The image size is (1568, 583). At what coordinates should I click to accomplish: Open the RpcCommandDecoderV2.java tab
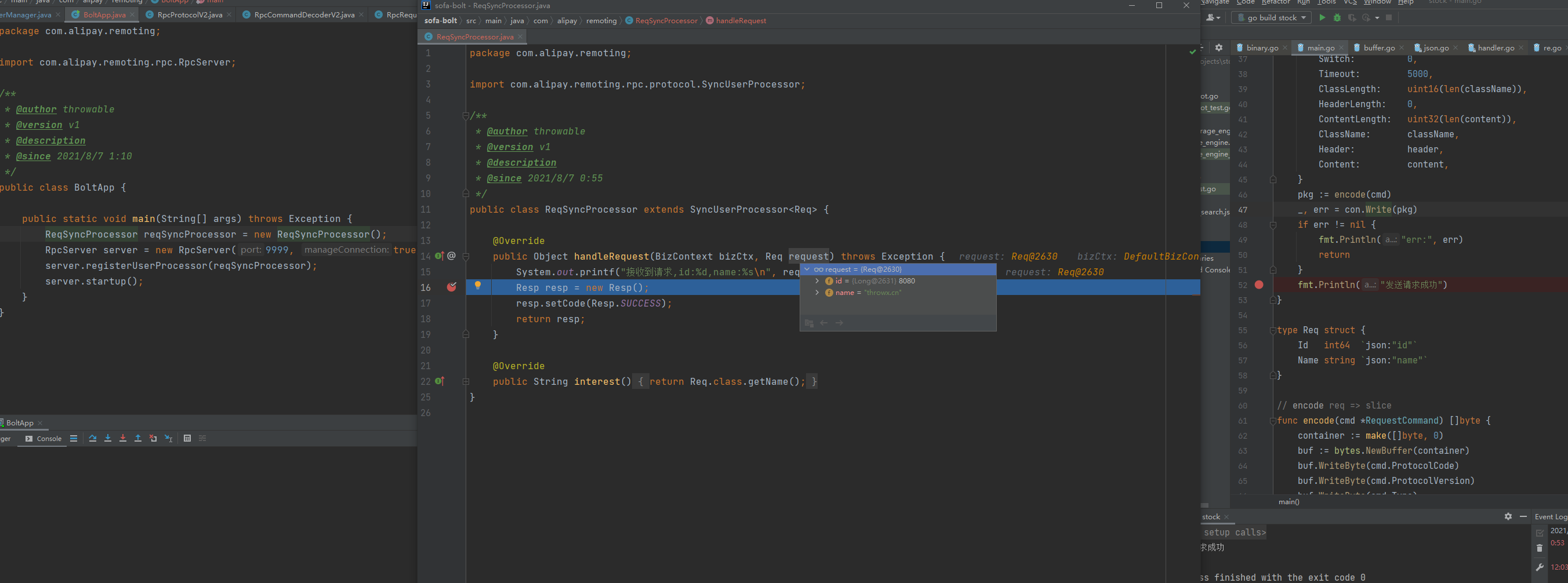point(304,14)
